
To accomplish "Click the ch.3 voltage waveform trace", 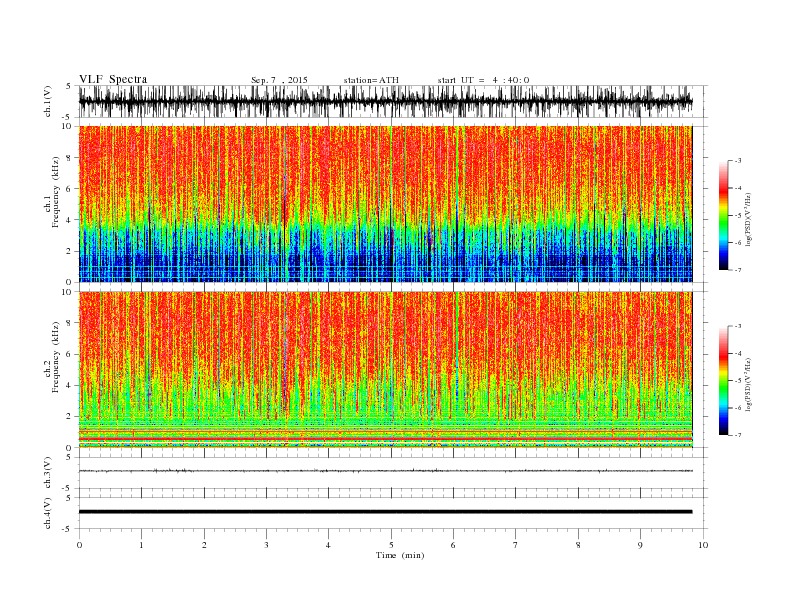I will [385, 471].
